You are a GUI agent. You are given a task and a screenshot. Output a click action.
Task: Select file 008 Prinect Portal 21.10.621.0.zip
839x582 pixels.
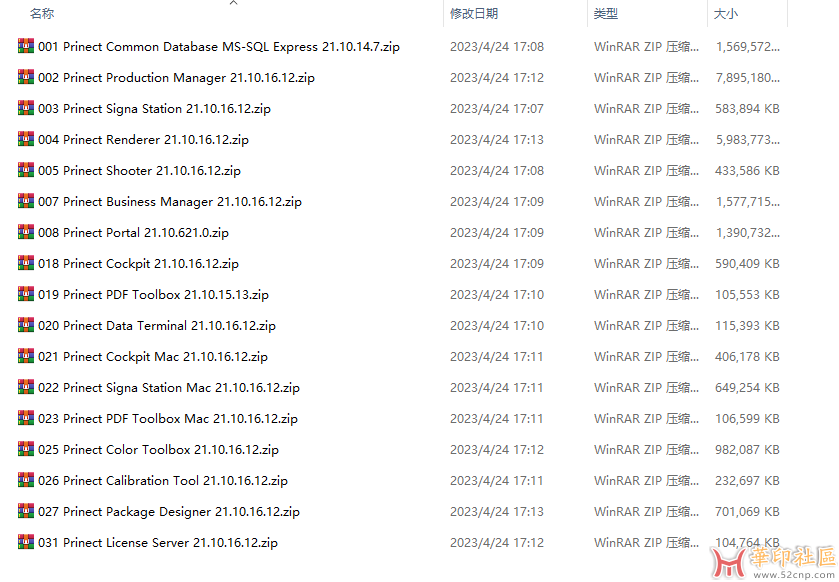tap(133, 233)
